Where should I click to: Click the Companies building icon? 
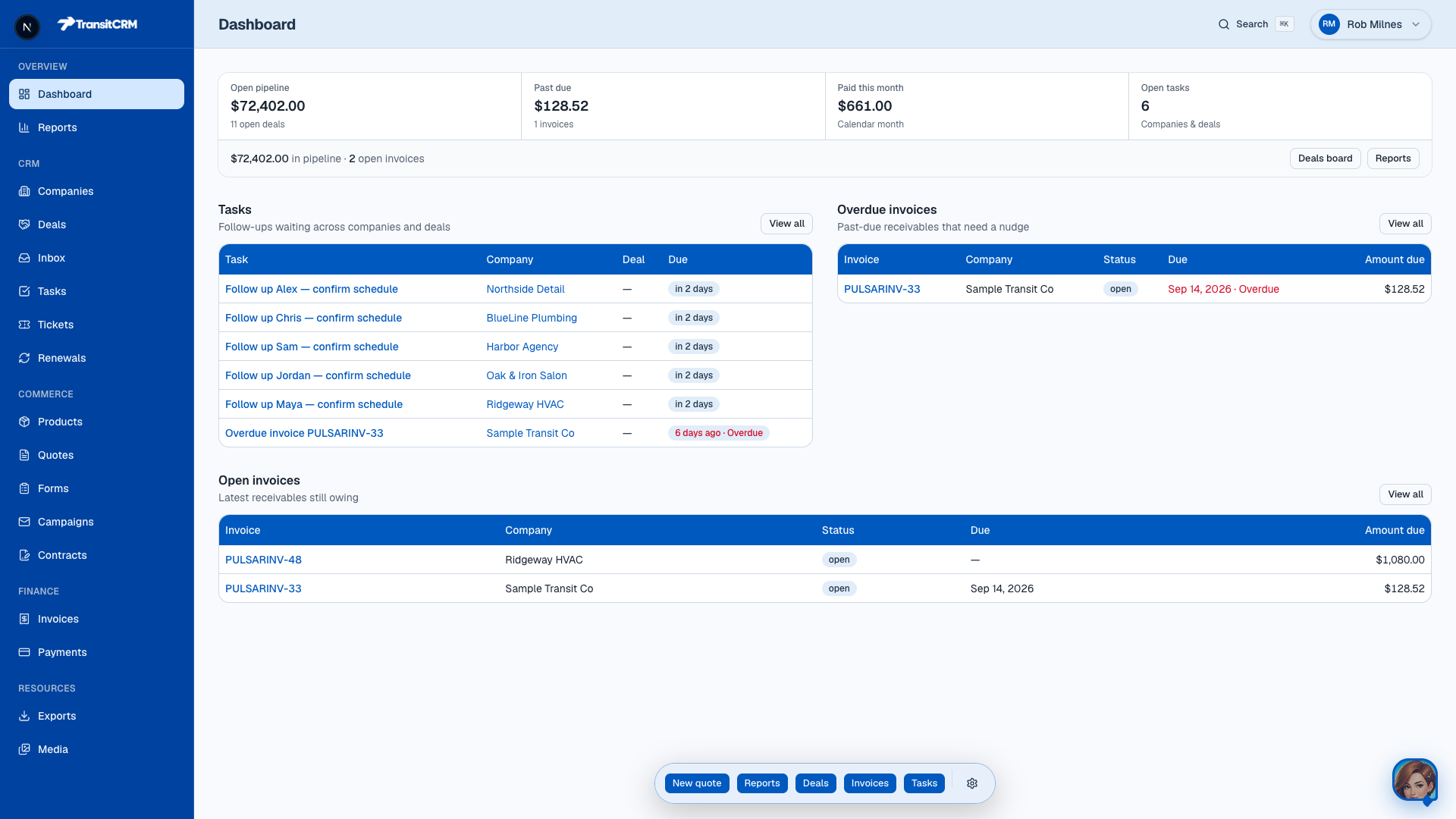tap(24, 191)
